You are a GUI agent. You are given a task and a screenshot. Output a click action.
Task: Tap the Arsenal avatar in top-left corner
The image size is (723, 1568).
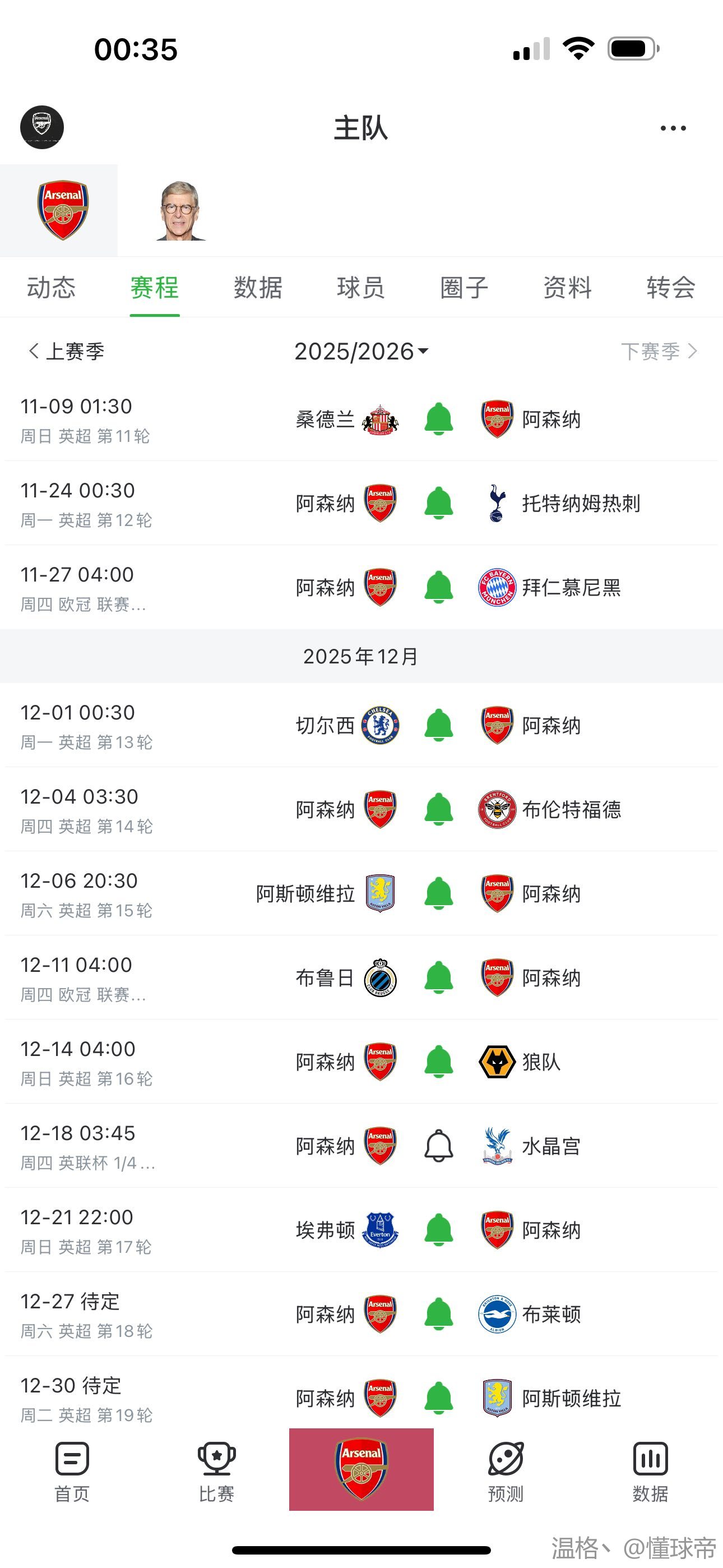(42, 127)
